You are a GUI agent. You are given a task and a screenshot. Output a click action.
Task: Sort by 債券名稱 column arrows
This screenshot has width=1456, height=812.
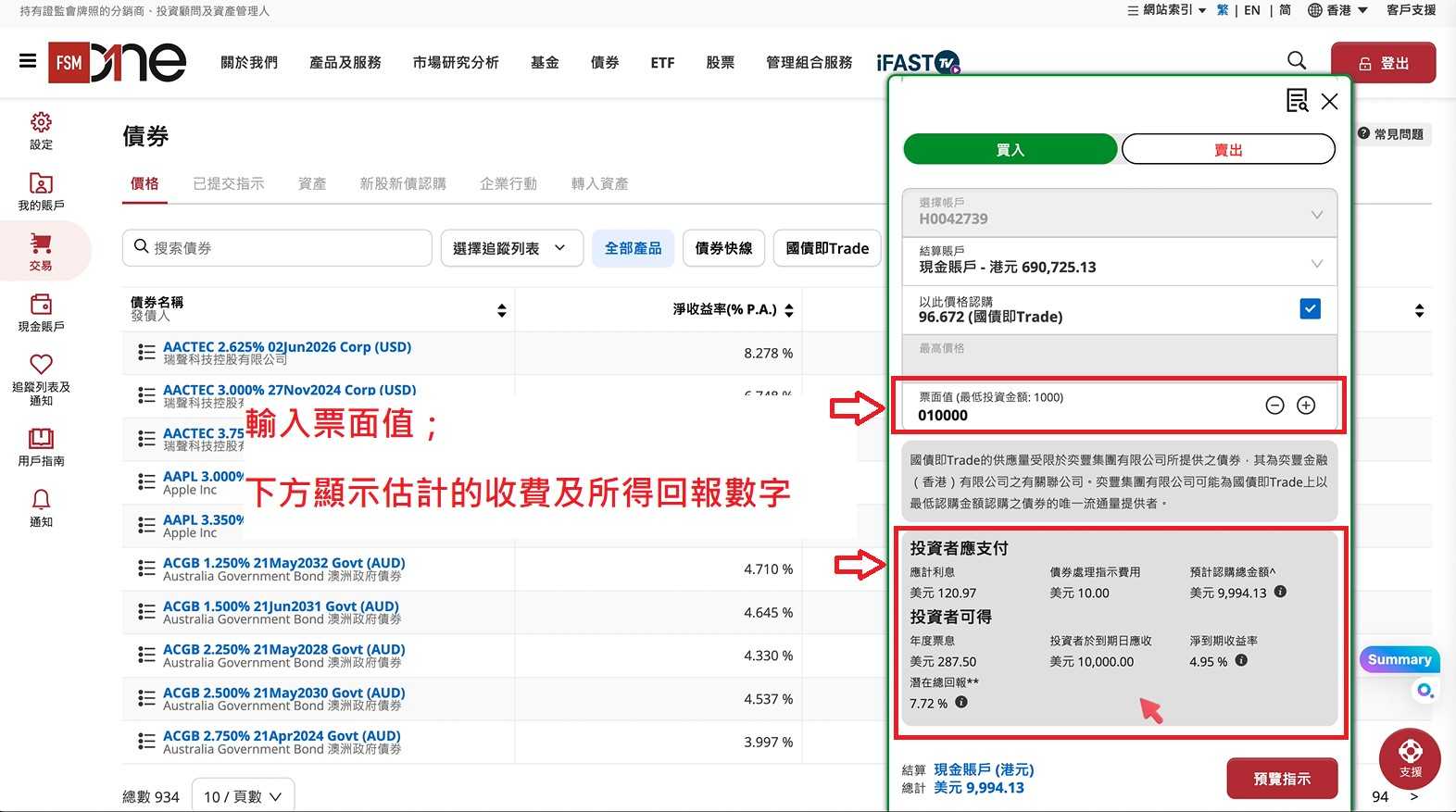[x=502, y=310]
